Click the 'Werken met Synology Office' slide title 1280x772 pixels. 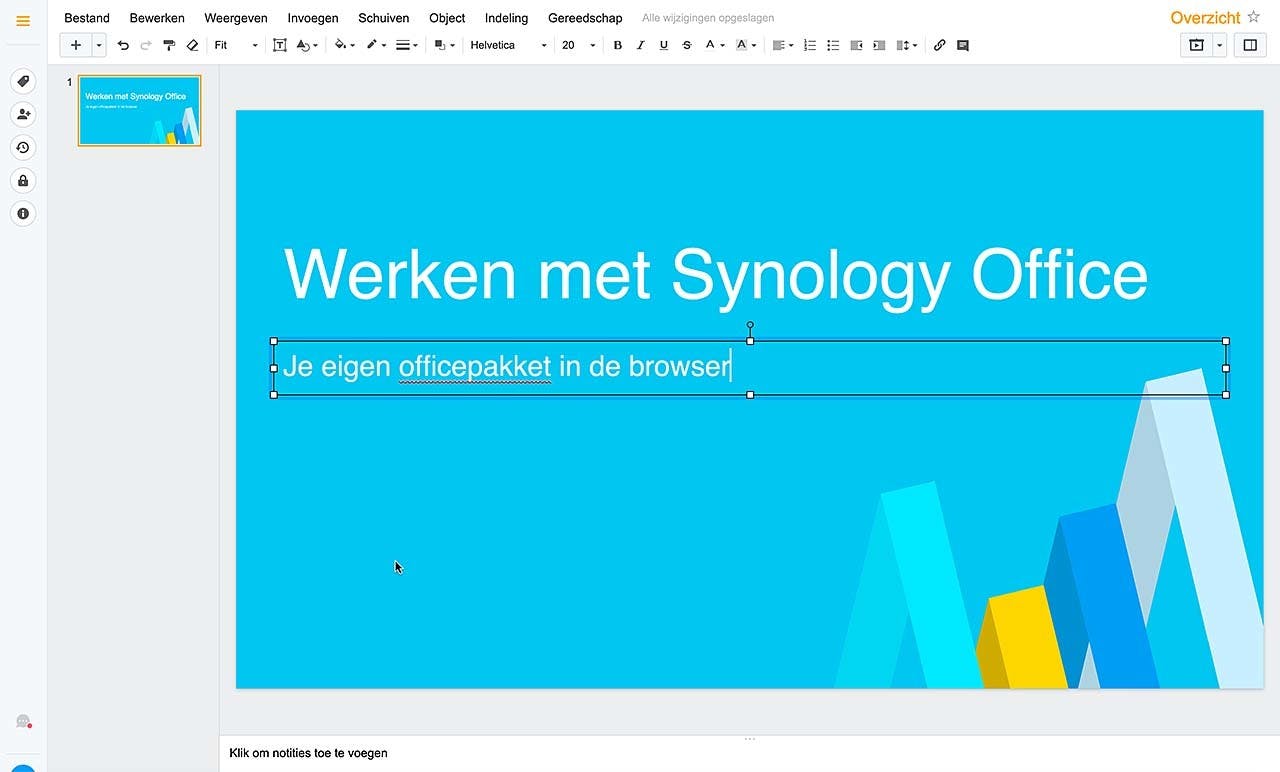tap(716, 273)
